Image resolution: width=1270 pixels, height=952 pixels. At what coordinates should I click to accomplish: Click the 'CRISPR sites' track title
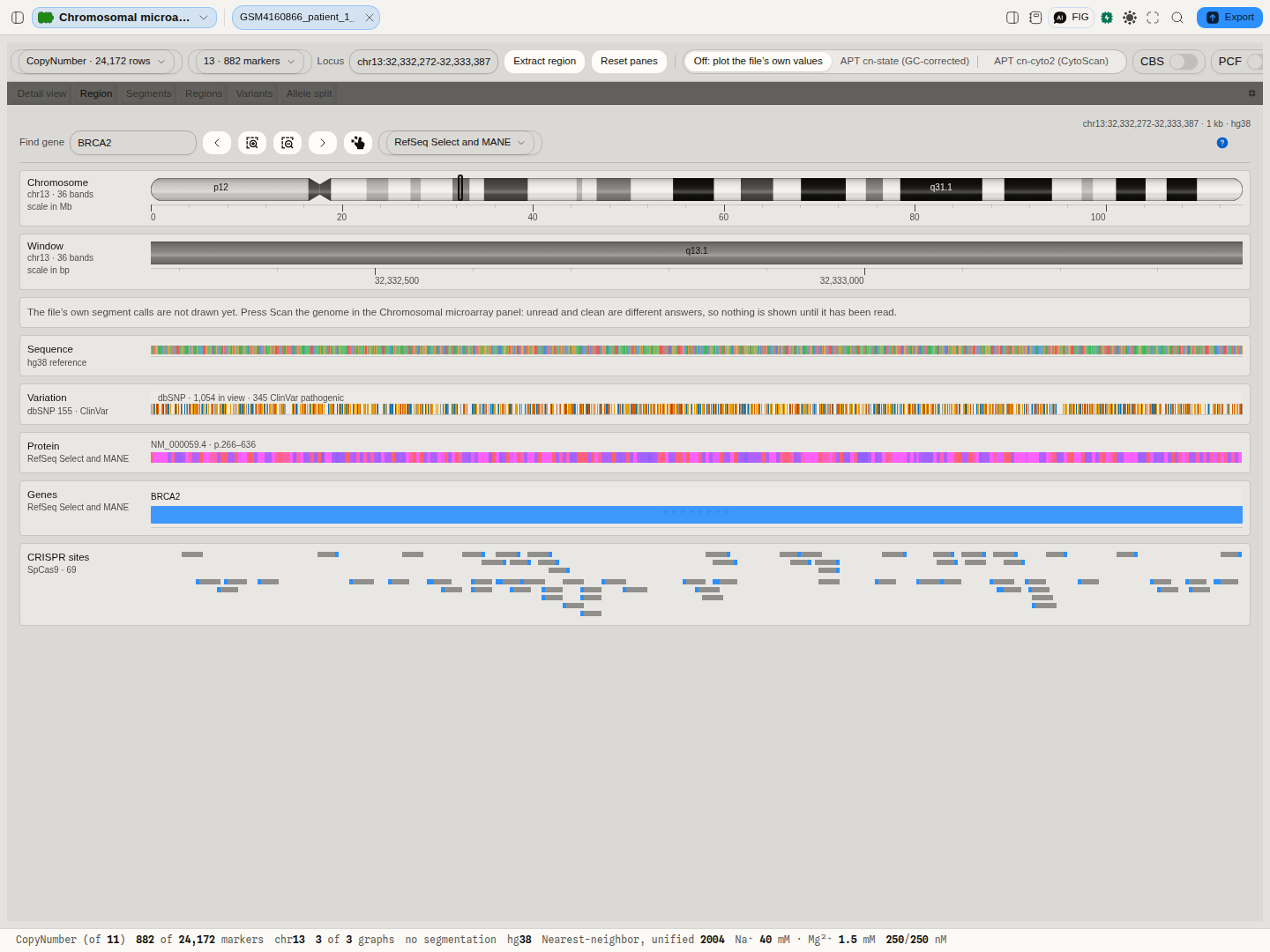[x=58, y=557]
